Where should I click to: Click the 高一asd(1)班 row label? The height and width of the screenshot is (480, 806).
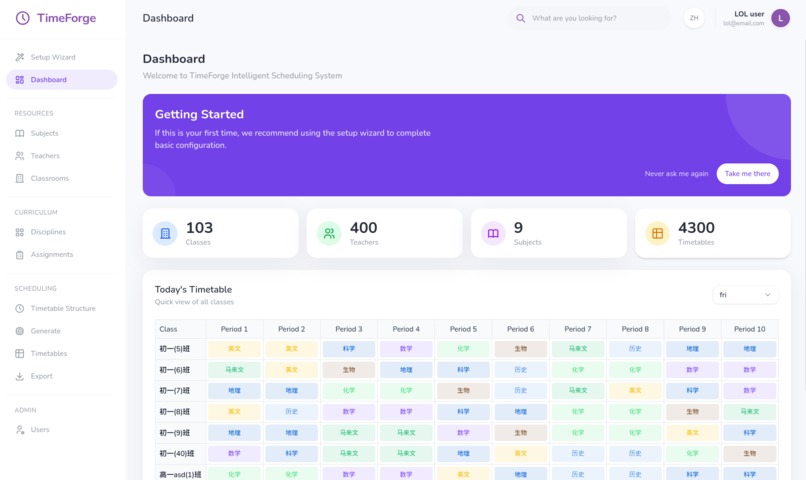tap(180, 474)
